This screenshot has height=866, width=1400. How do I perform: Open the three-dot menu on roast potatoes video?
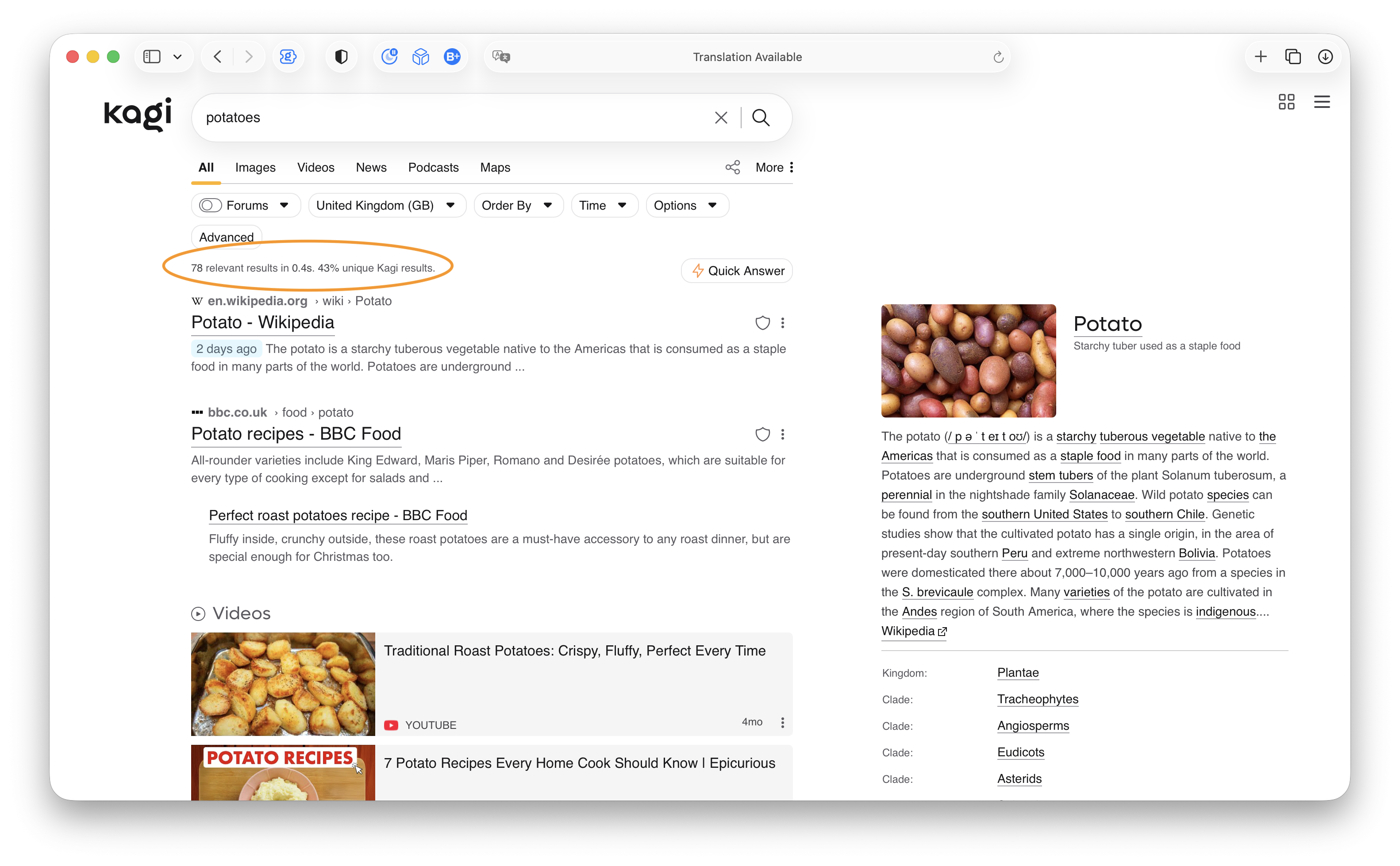783,723
